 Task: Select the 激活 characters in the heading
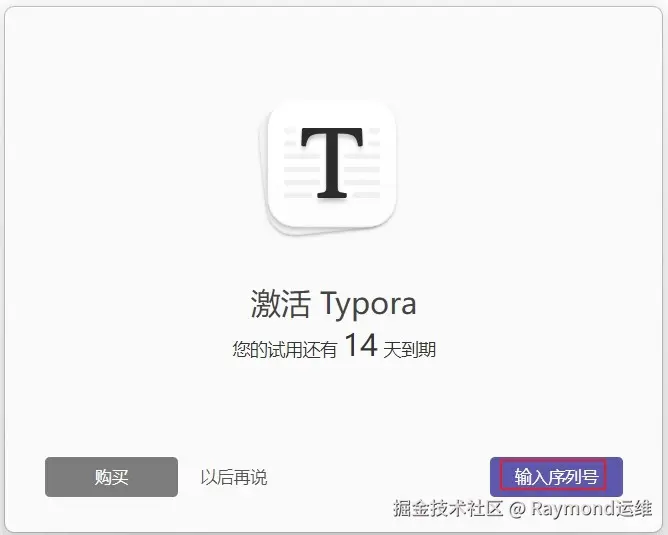tap(280, 304)
